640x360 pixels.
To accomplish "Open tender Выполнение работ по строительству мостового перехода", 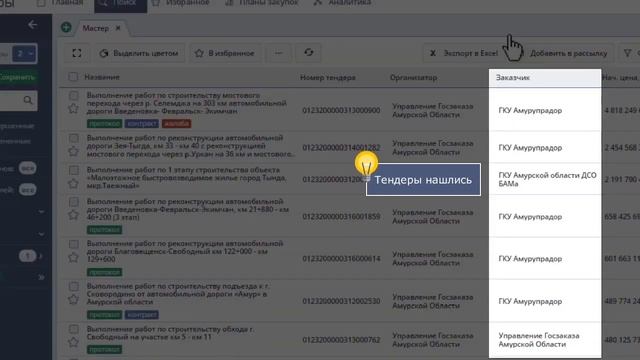I will point(187,103).
